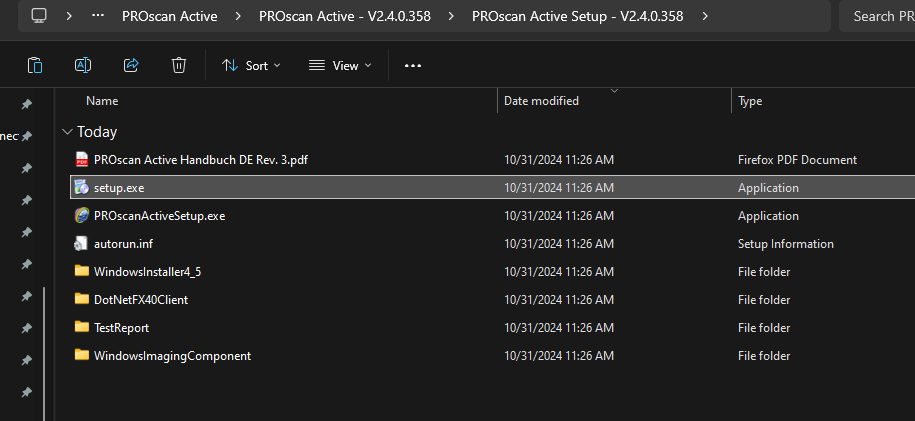Viewport: 915px width, 421px height.
Task: Click the TestReport folder icon
Action: pyautogui.click(x=82, y=327)
